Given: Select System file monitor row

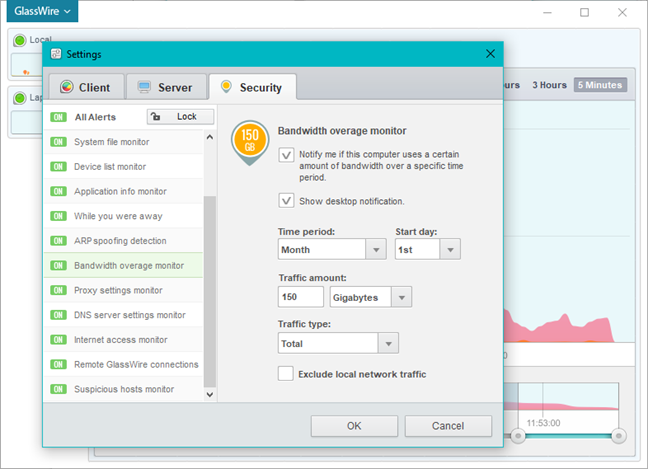Looking at the screenshot, I should pyautogui.click(x=124, y=142).
